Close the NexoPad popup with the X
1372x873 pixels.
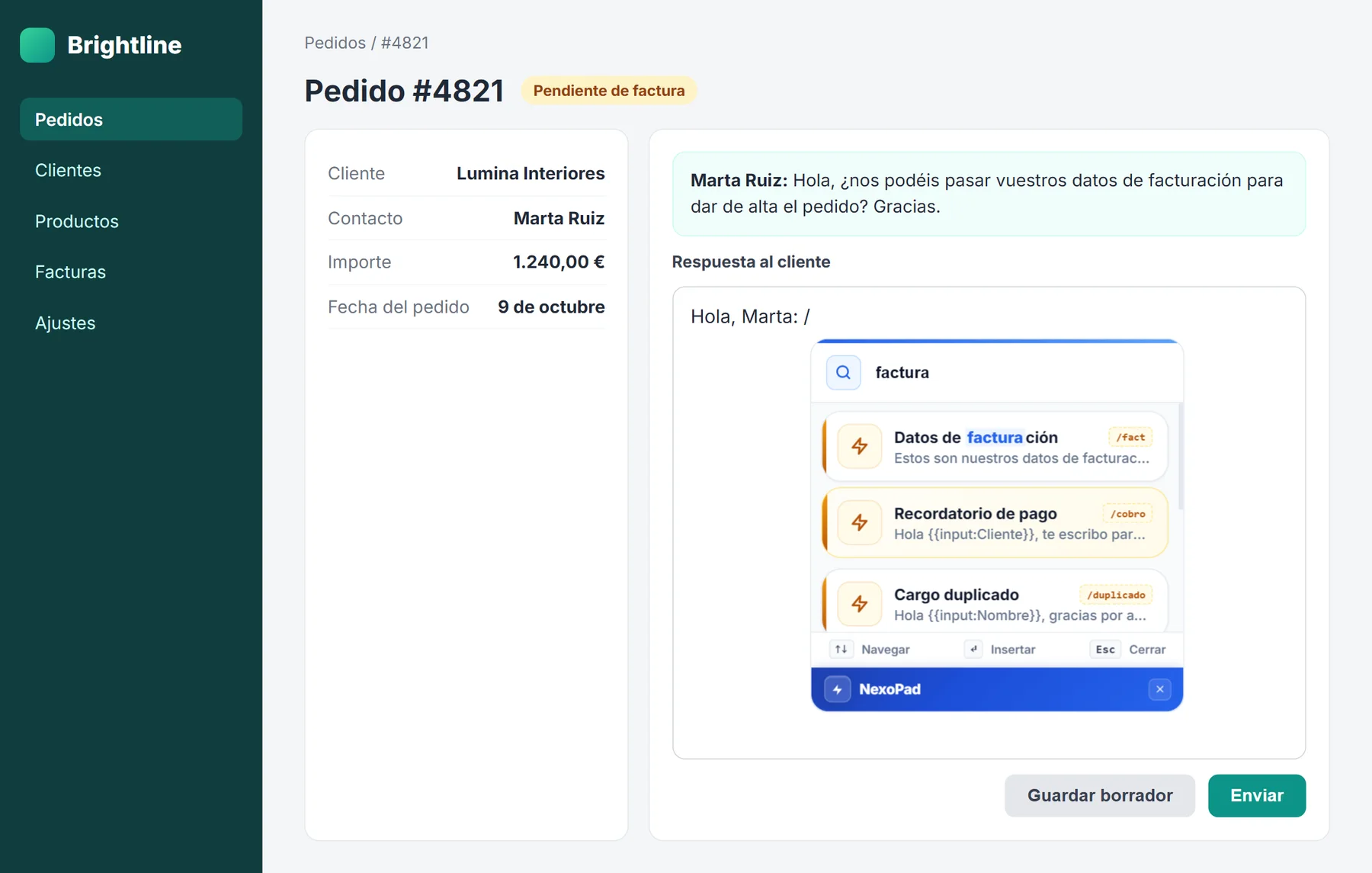(1159, 689)
